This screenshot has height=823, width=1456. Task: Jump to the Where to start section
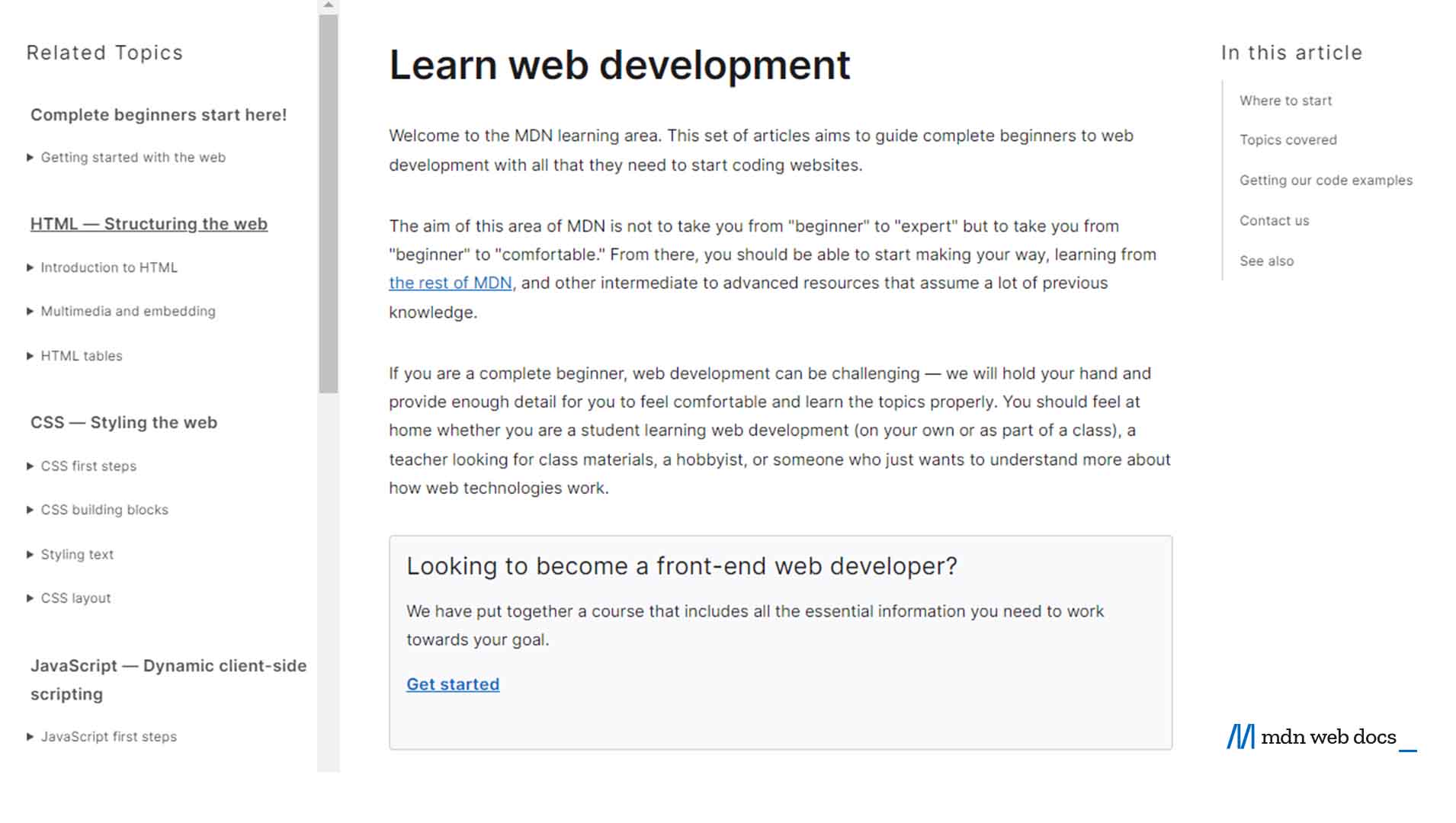pos(1285,100)
